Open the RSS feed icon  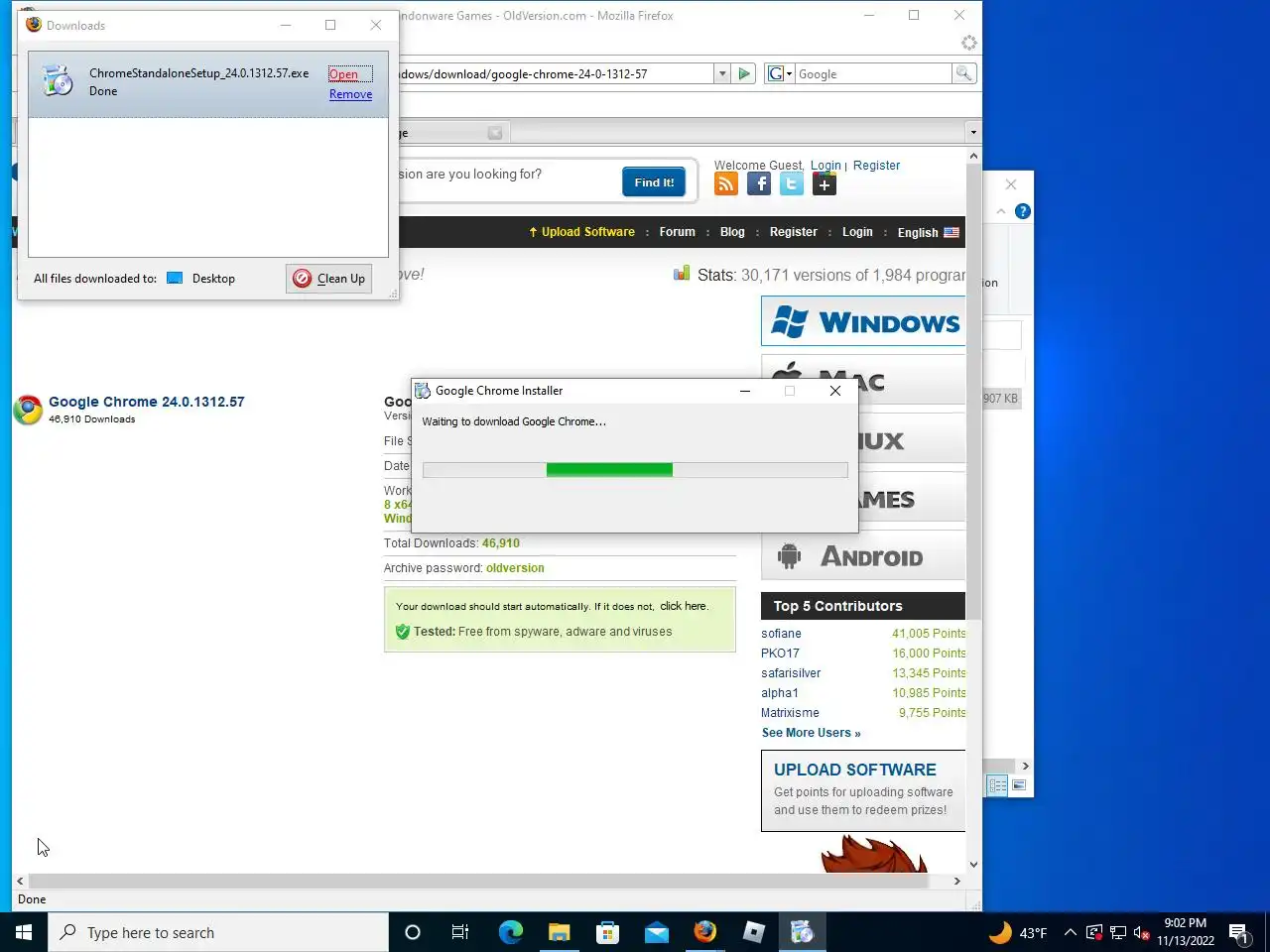(726, 183)
